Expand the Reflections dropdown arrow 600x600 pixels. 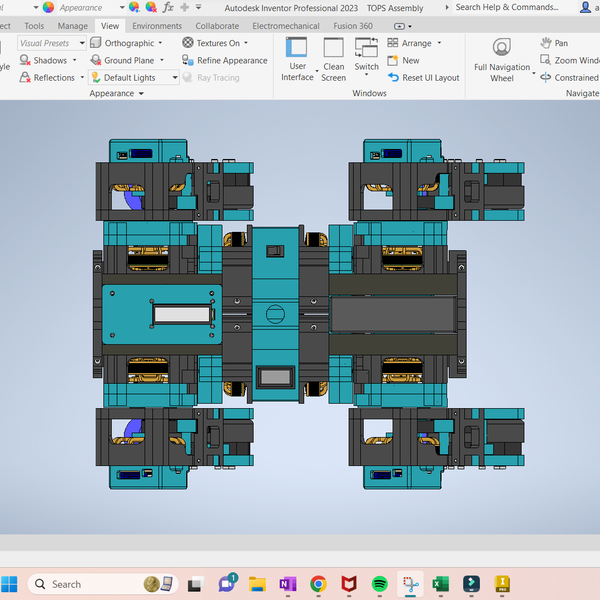coord(82,77)
